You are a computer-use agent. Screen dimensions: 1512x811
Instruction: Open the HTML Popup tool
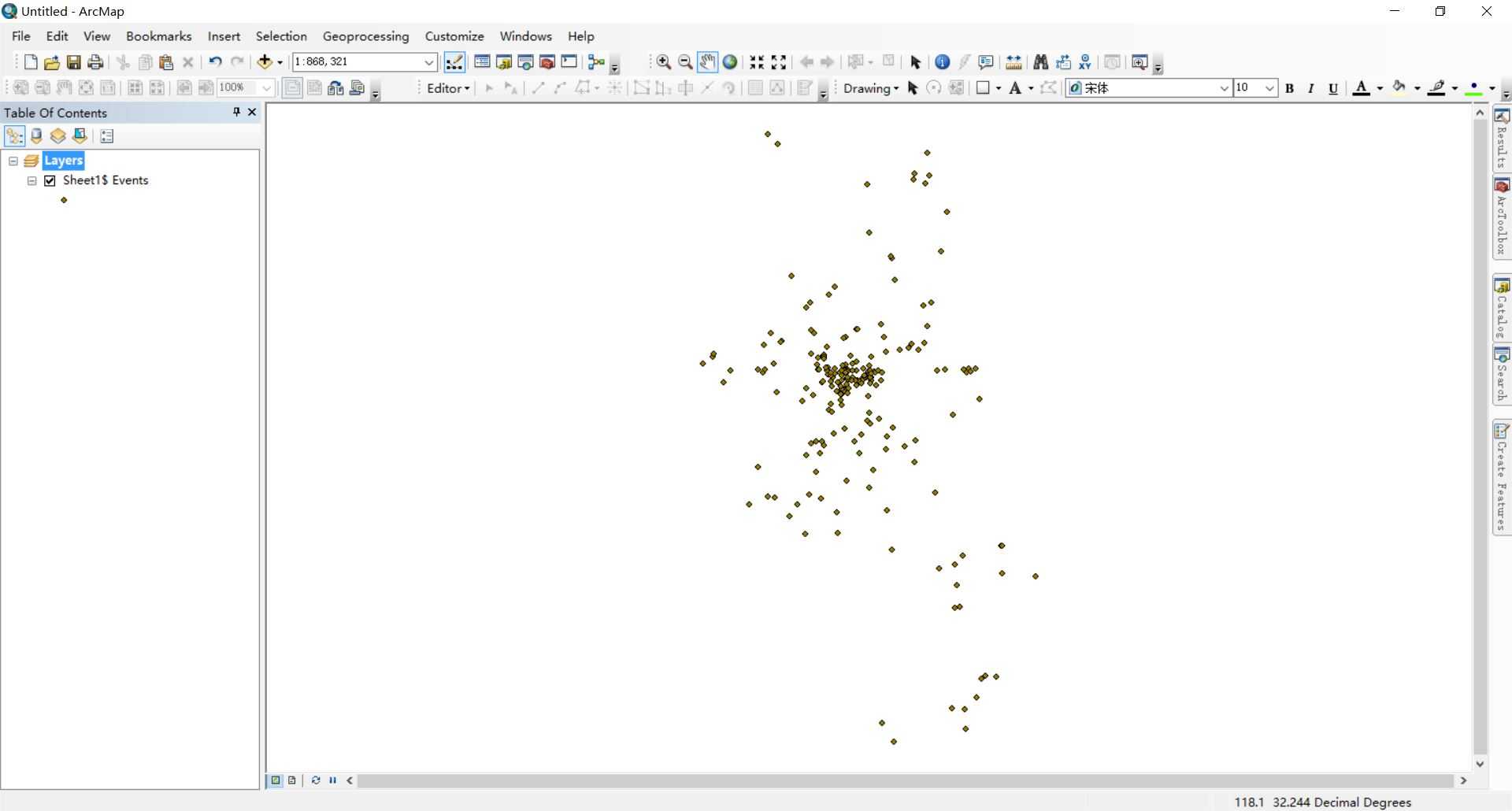coord(985,62)
